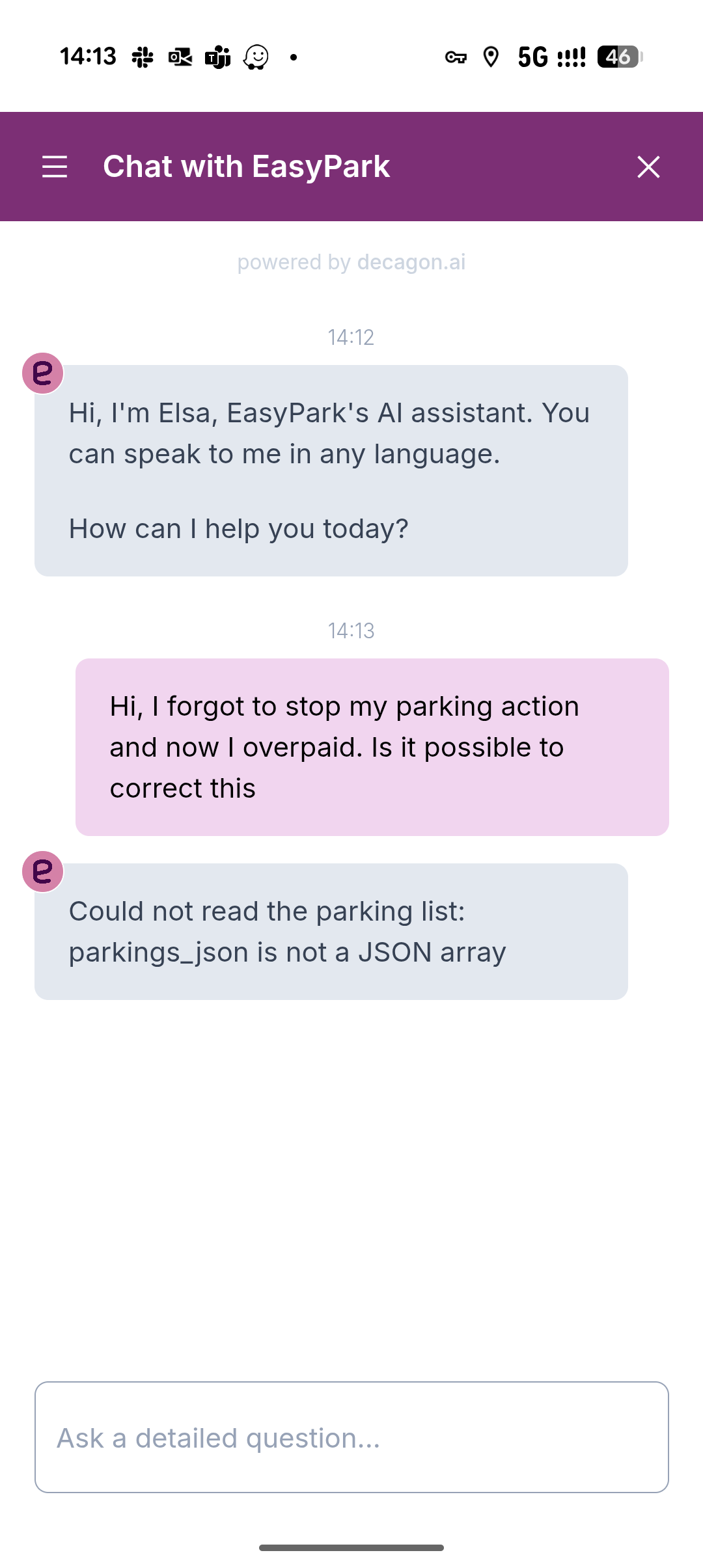Tap the Slack notification icon

tap(143, 57)
